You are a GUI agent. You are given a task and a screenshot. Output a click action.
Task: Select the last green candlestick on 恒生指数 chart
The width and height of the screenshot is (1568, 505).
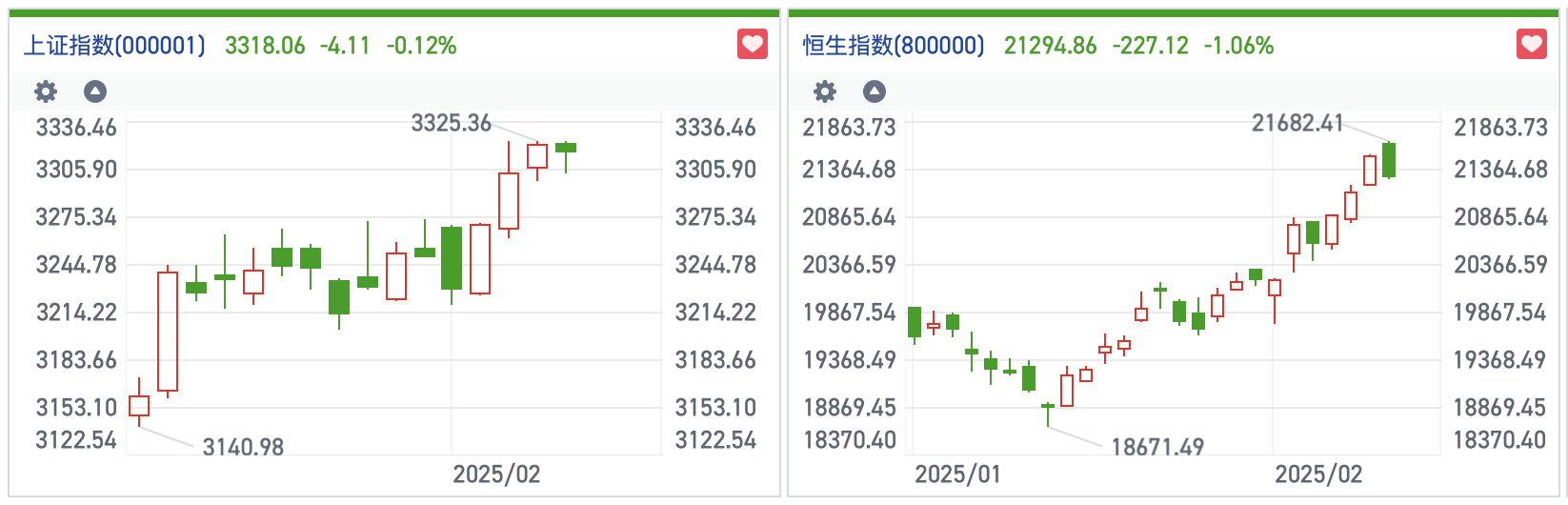pyautogui.click(x=1389, y=160)
